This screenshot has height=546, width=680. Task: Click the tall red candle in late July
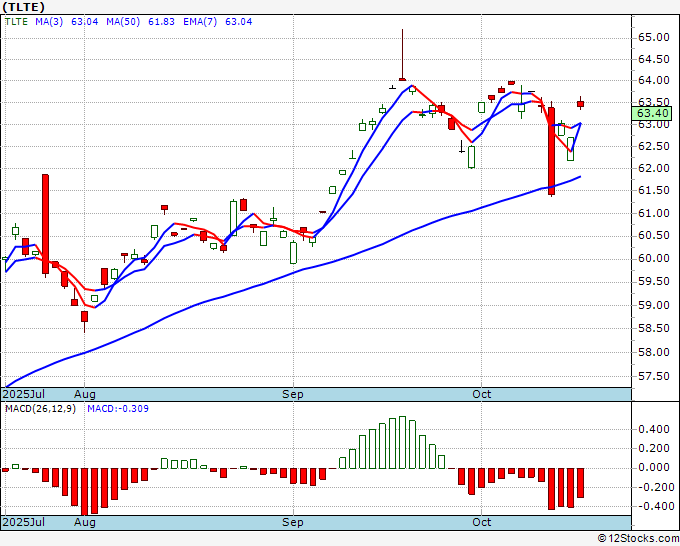tap(45, 224)
